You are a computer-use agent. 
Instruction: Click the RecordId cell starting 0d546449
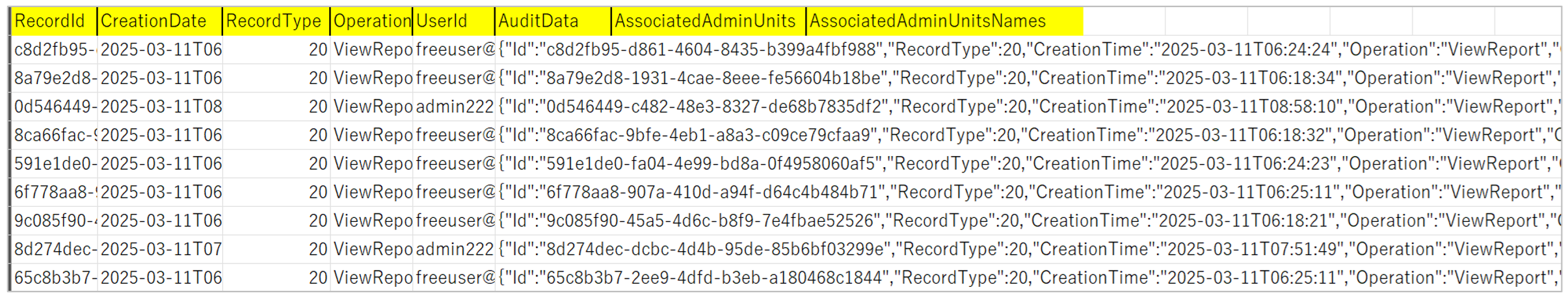click(x=55, y=107)
